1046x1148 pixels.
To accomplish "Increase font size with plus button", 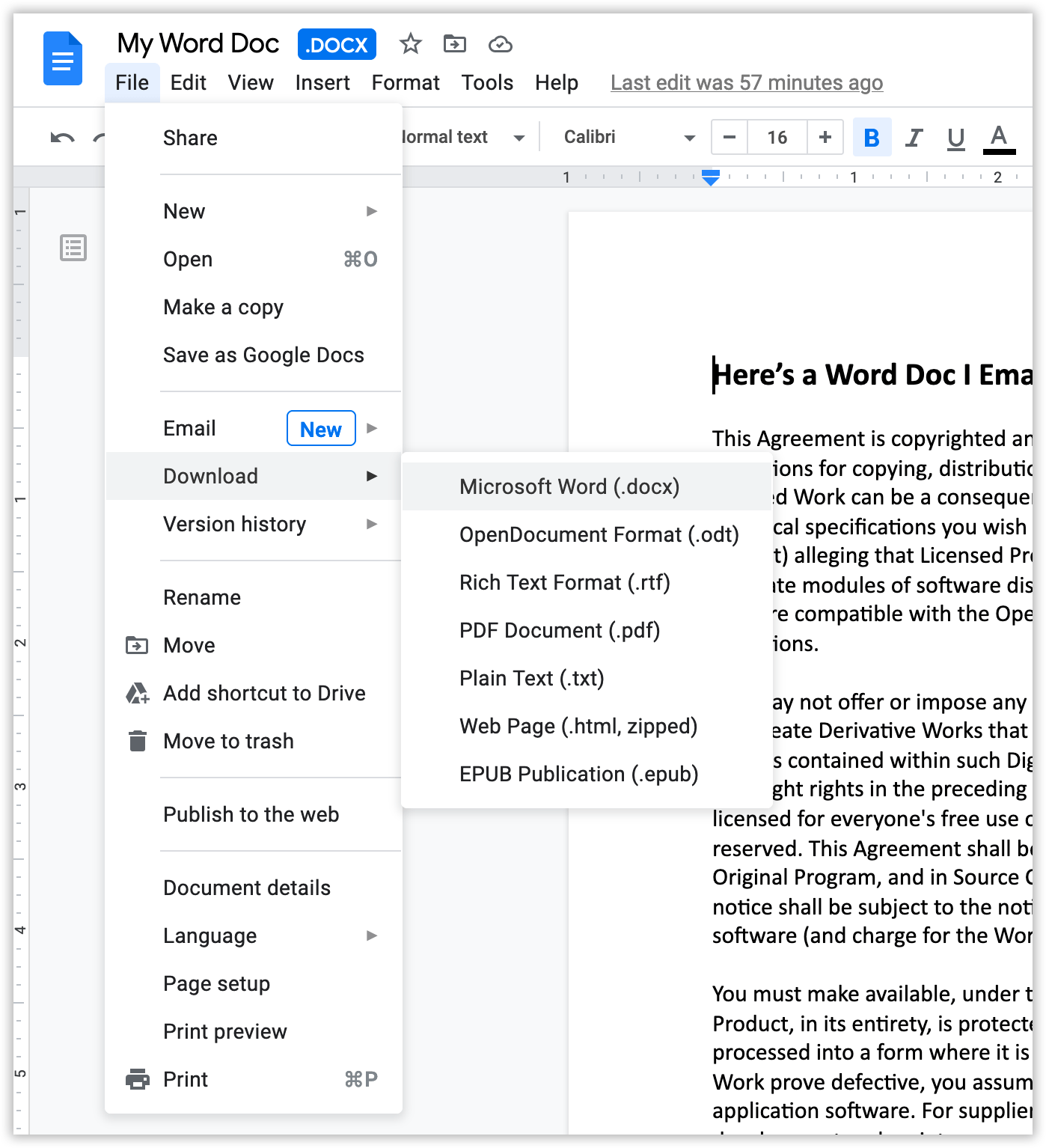I will coord(825,137).
